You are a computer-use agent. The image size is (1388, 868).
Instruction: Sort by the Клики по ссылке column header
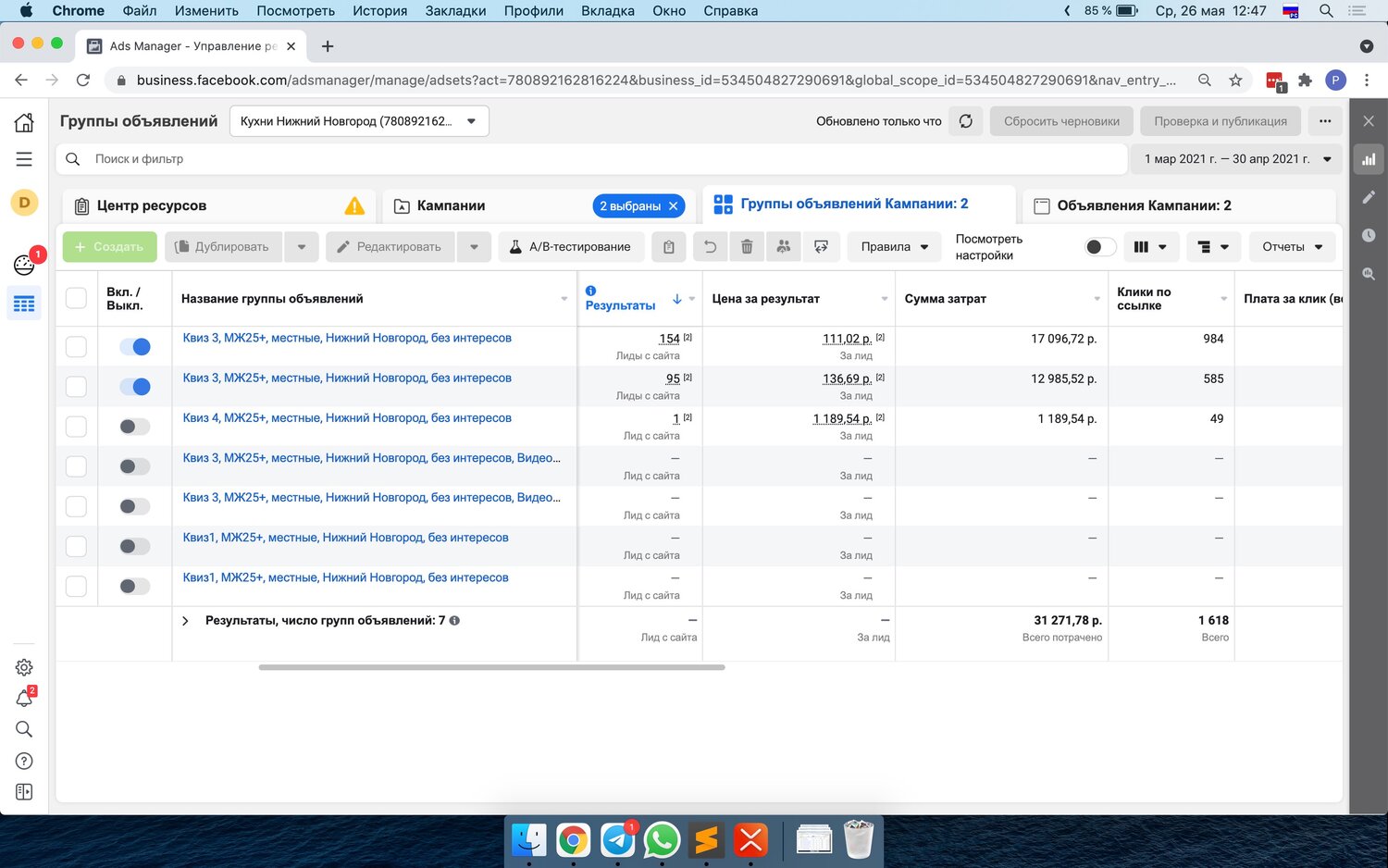pos(1144,298)
